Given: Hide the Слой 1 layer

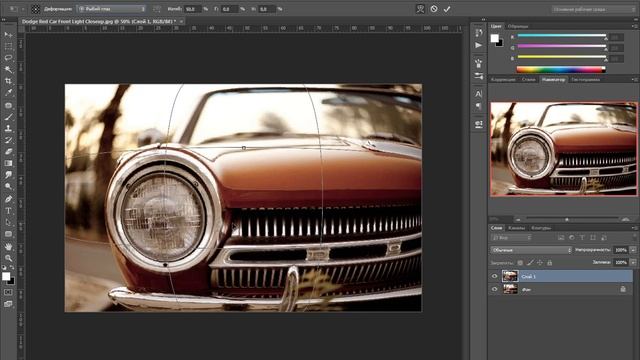Looking at the screenshot, I should pos(495,276).
